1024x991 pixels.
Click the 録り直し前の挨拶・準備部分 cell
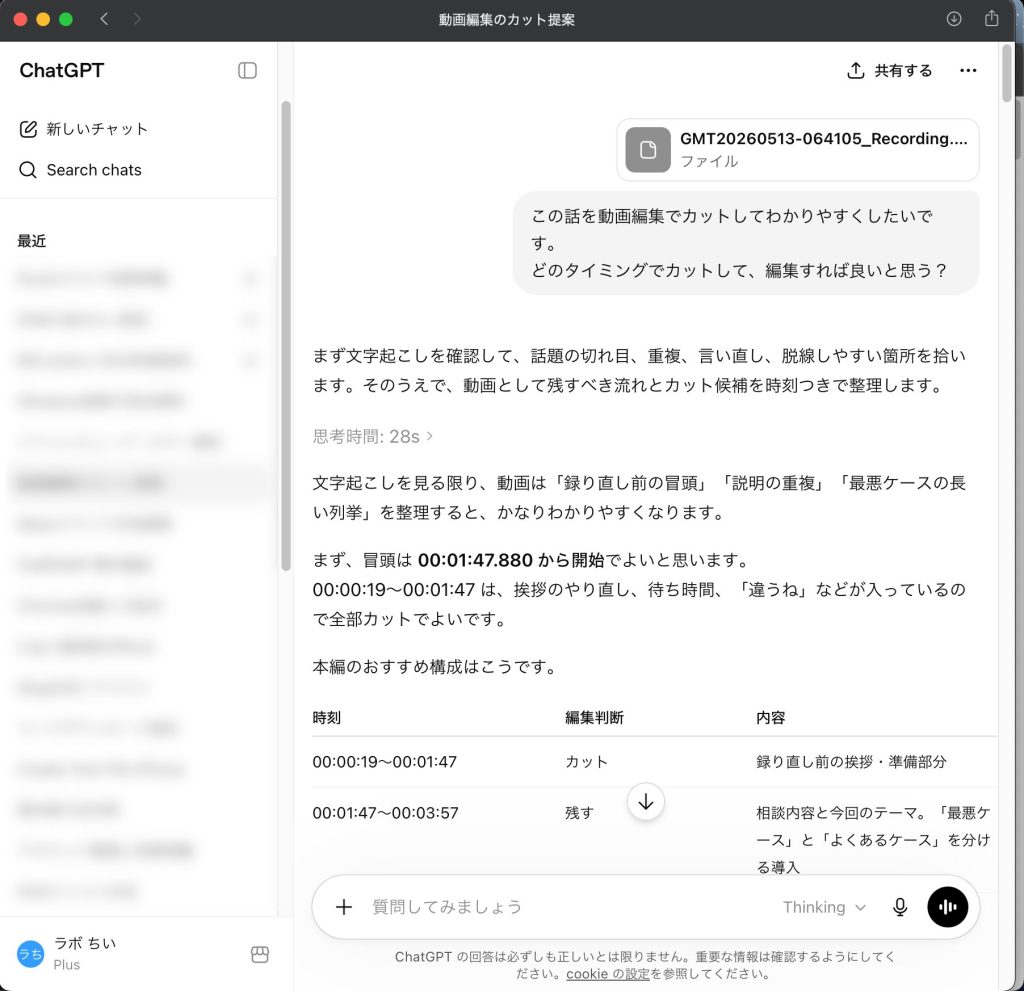coord(851,762)
